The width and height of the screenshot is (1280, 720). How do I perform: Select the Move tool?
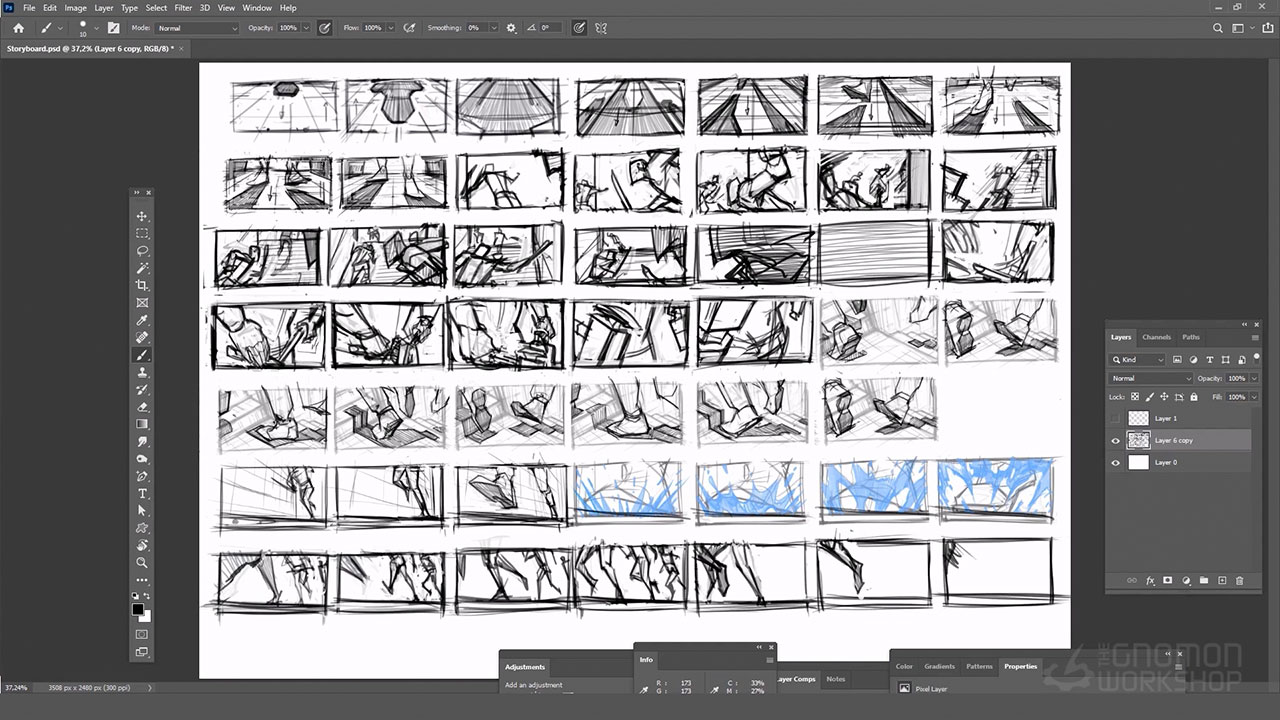(142, 216)
